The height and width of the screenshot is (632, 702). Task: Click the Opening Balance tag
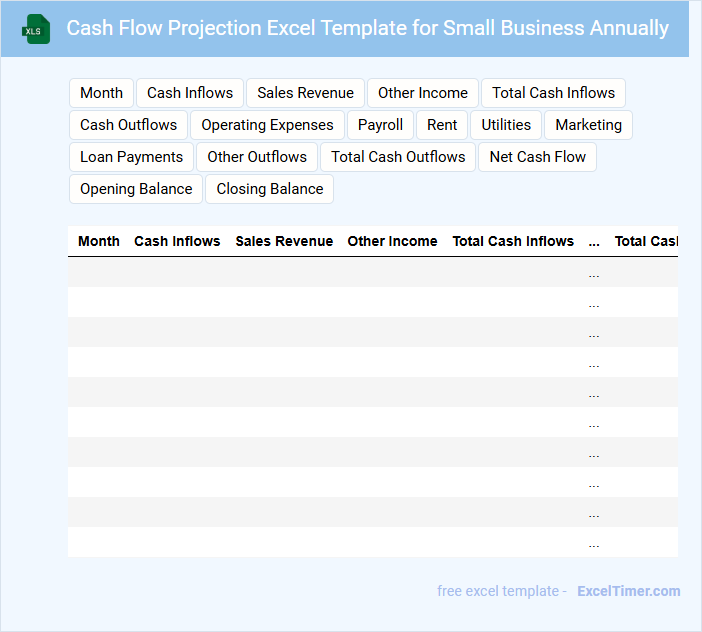[x=136, y=189]
